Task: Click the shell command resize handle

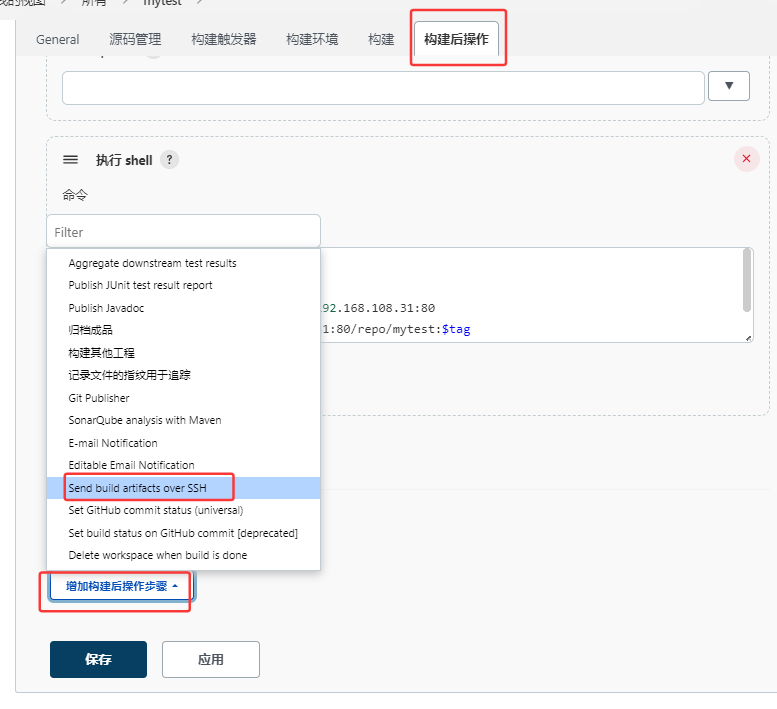Action: 749,338
